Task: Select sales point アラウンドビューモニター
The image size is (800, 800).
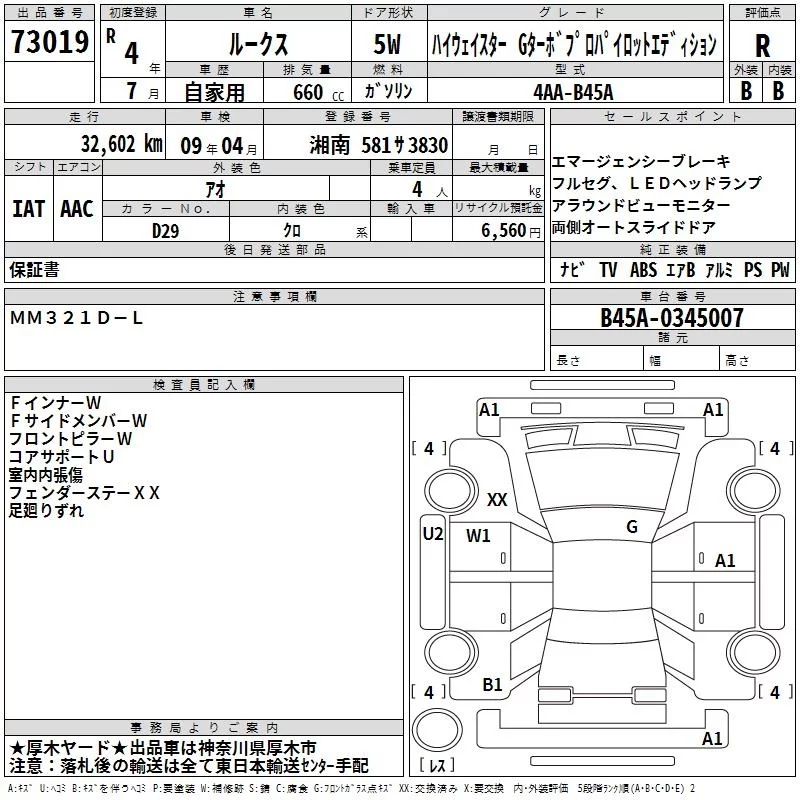Action: pos(641,205)
